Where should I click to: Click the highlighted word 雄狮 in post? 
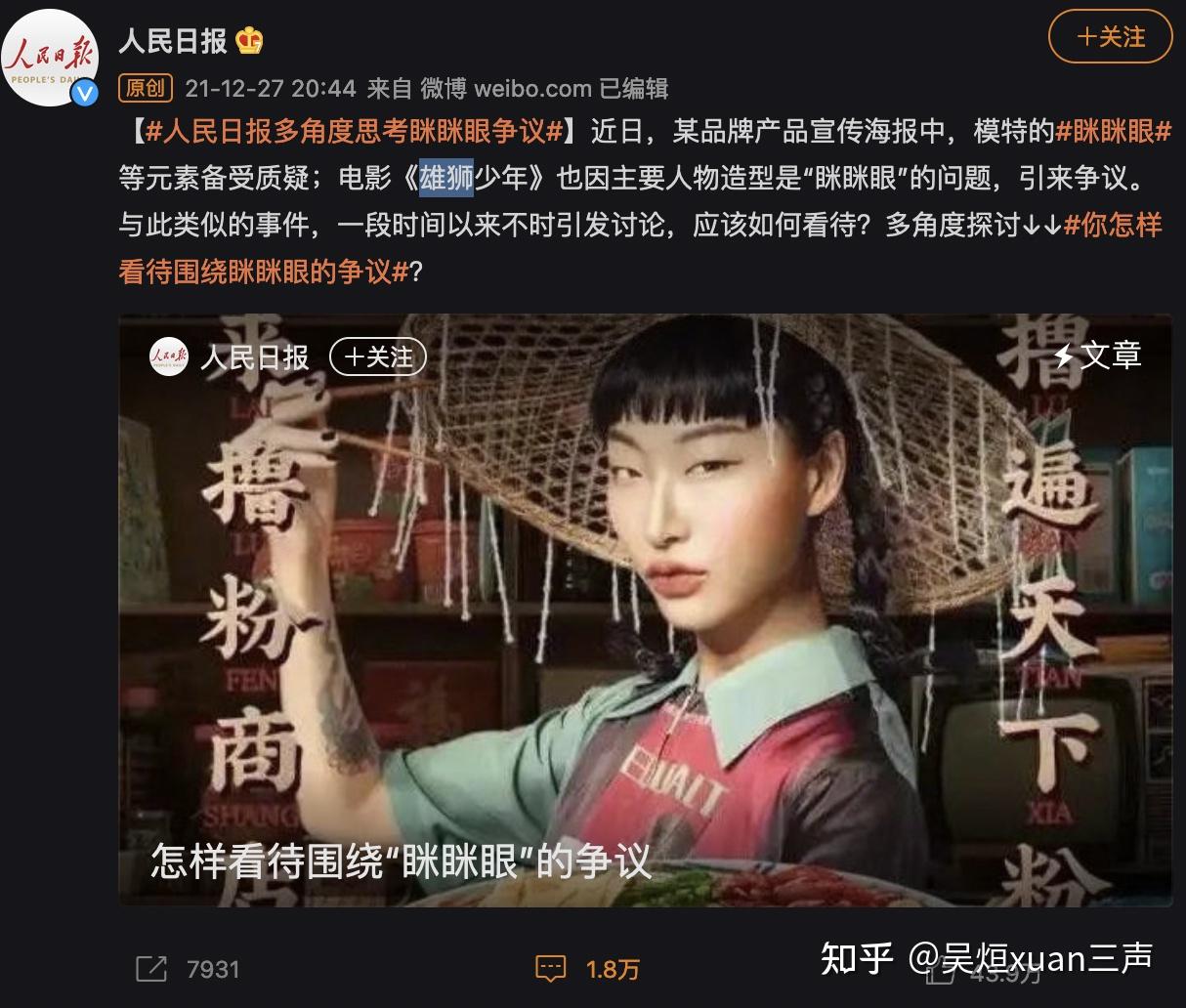pyautogui.click(x=446, y=178)
